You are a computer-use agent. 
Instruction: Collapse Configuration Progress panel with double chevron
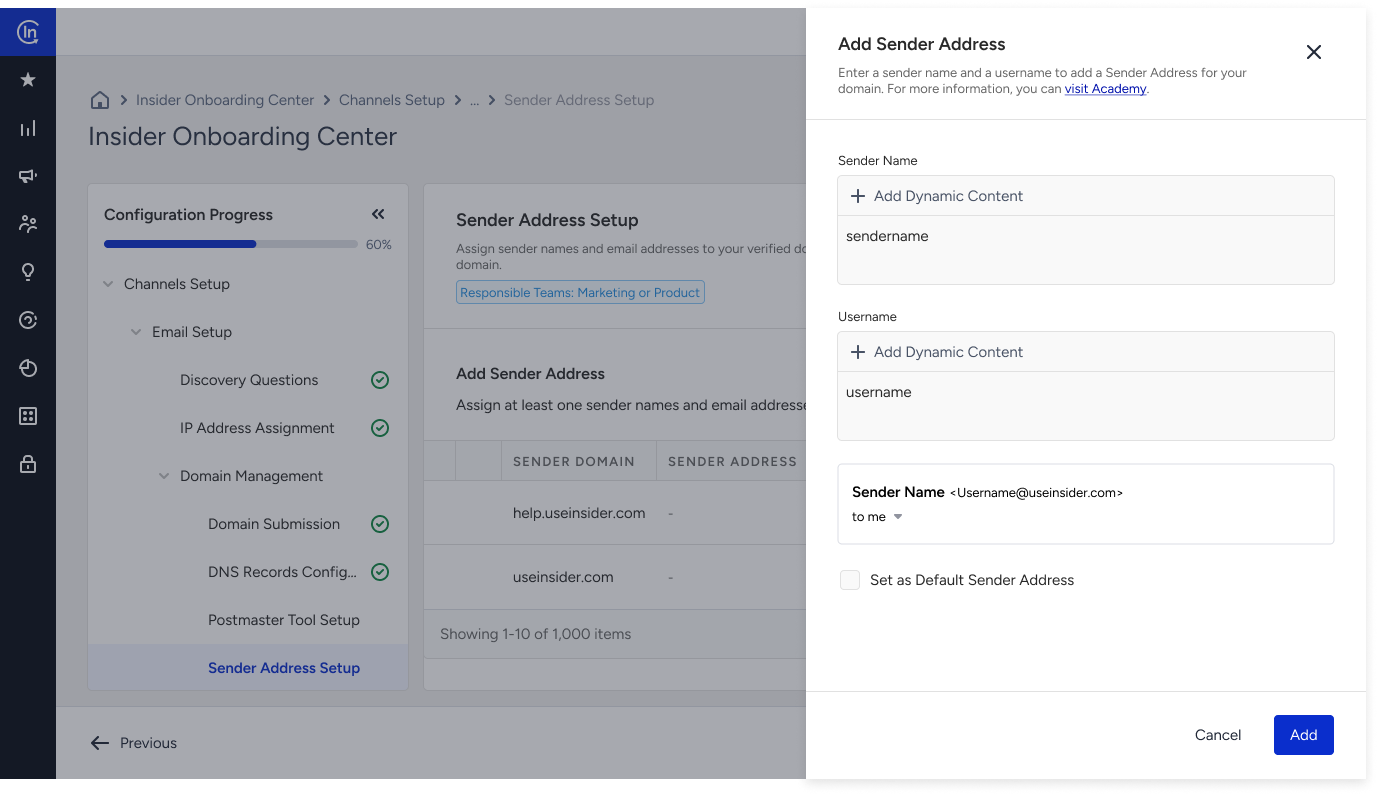tap(378, 214)
